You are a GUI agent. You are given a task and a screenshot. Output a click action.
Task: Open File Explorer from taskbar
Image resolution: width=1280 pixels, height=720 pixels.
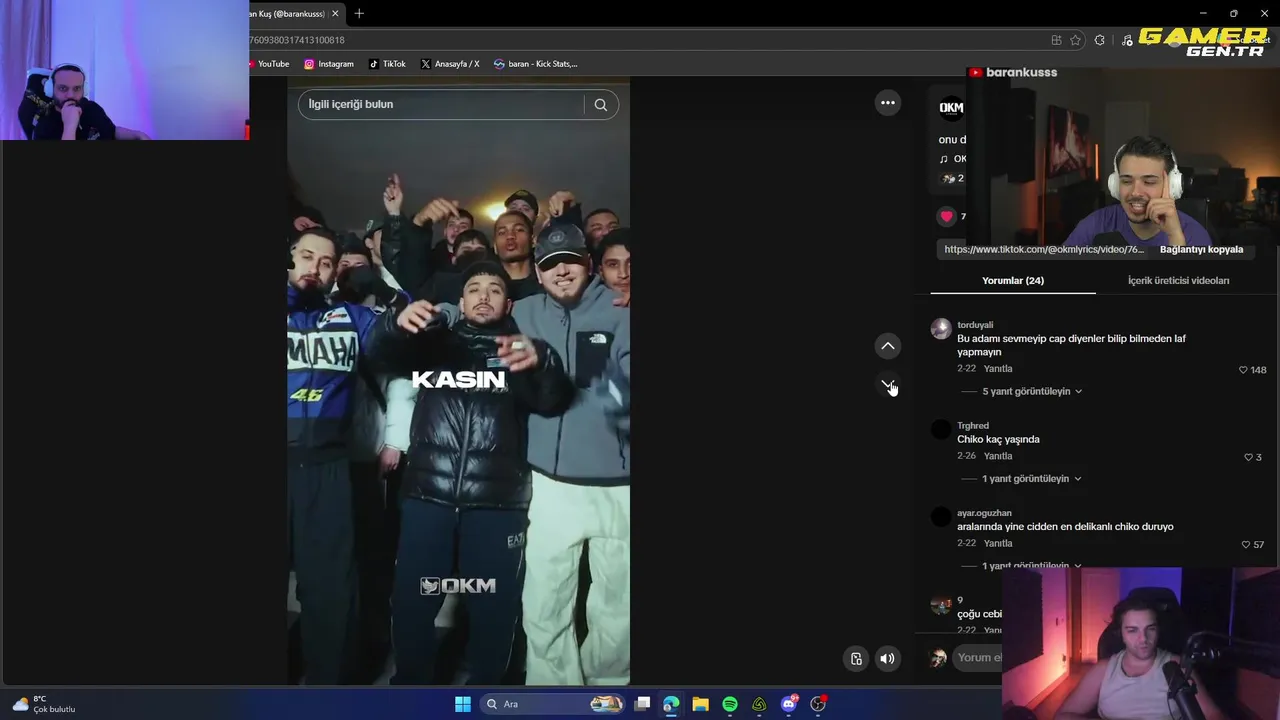click(700, 704)
